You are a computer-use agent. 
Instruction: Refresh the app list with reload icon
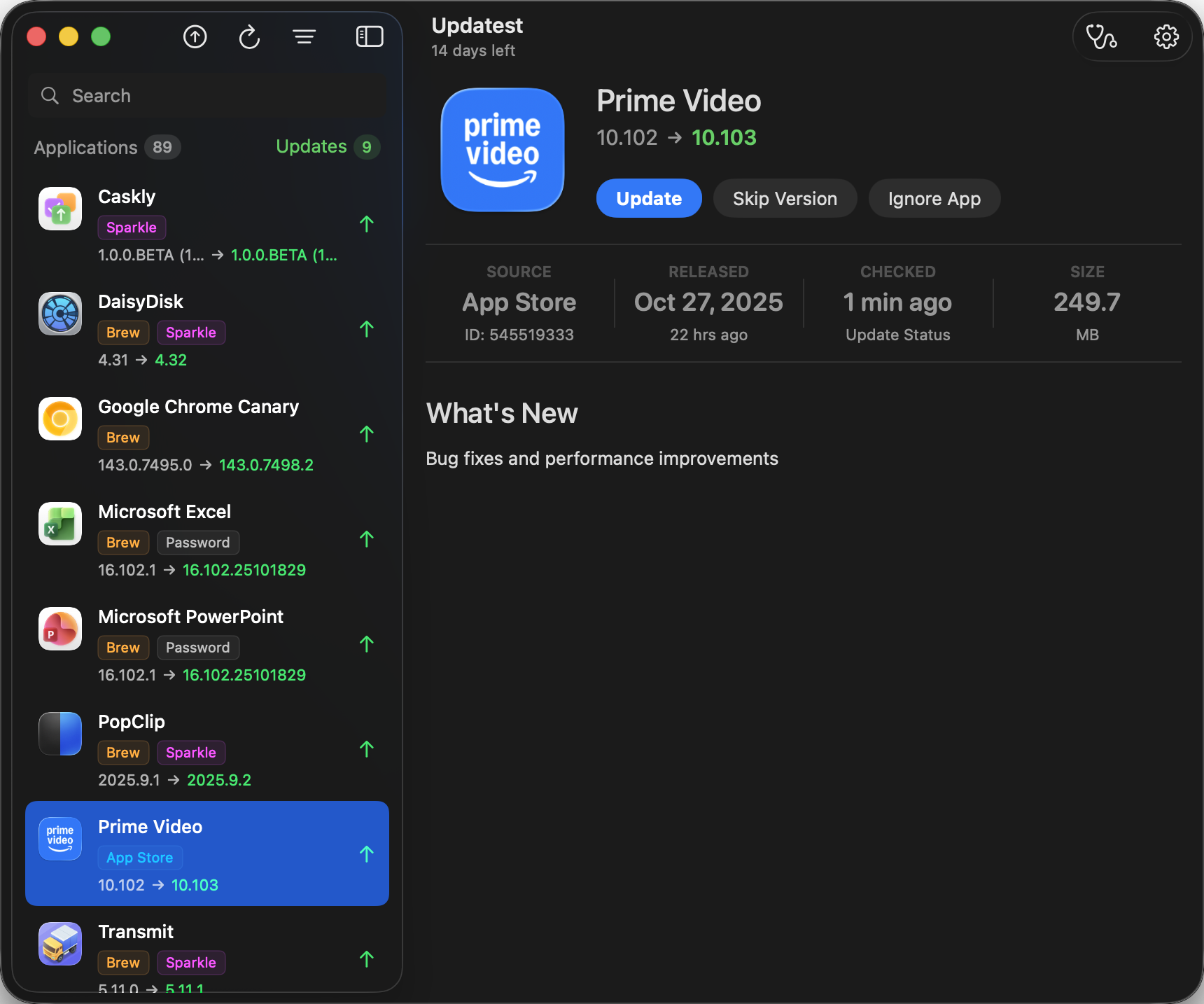pos(249,36)
